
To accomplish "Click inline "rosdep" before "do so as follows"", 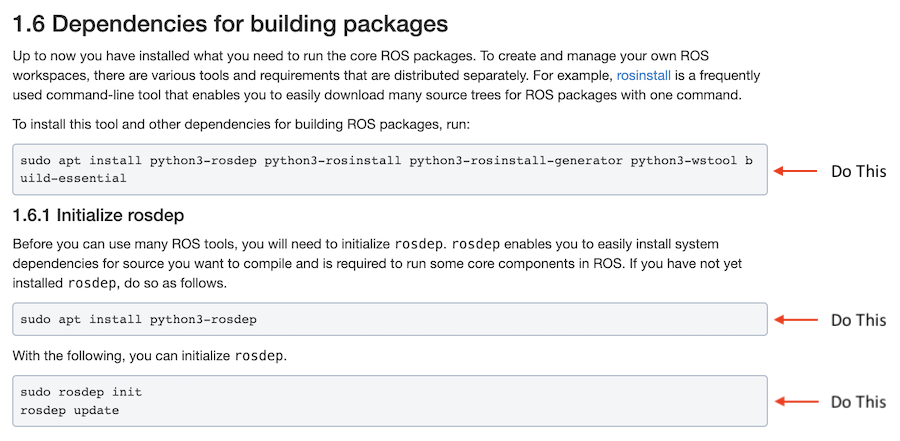I will [94, 283].
